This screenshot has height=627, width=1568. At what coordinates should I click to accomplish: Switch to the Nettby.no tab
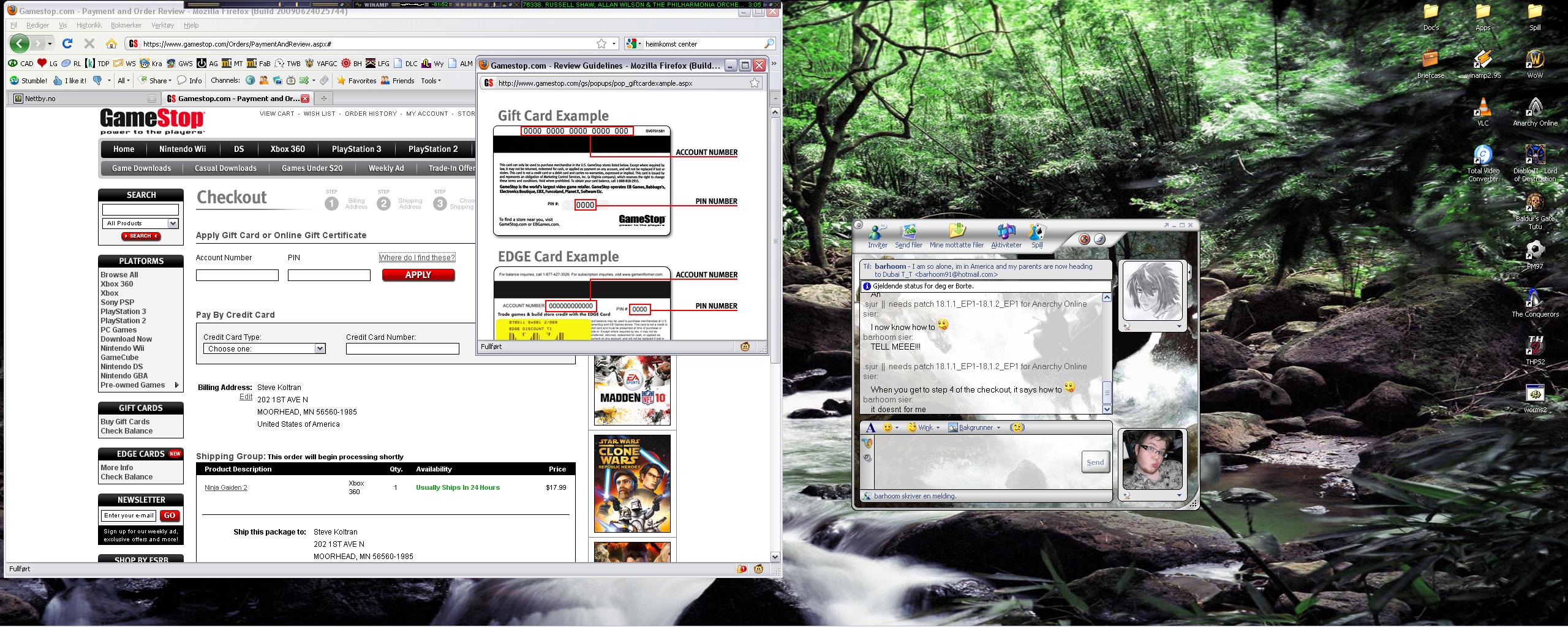85,99
